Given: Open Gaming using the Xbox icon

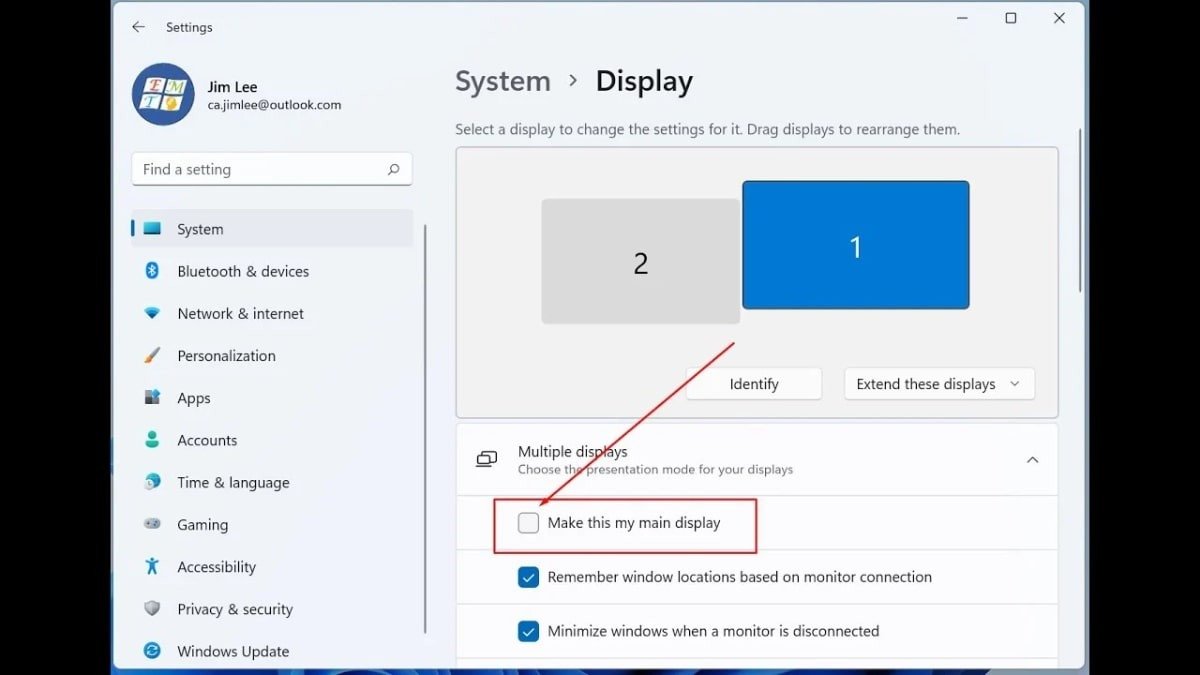Looking at the screenshot, I should 151,524.
